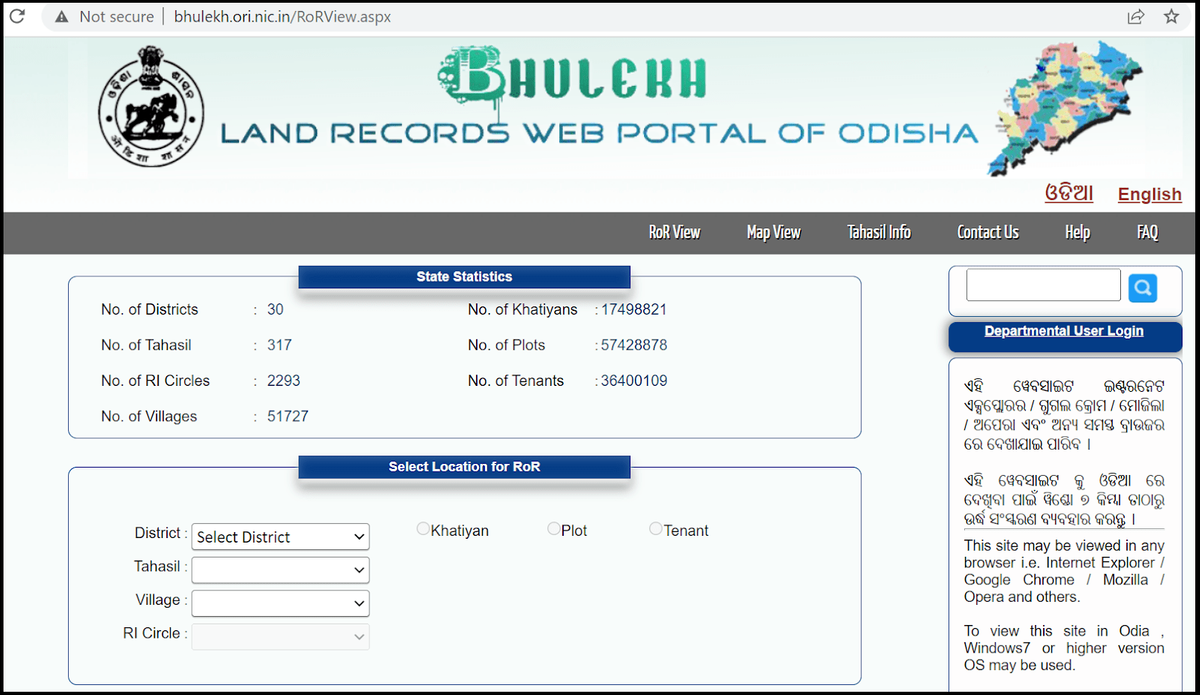
Task: Click the browser share icon
Action: click(x=1134, y=16)
